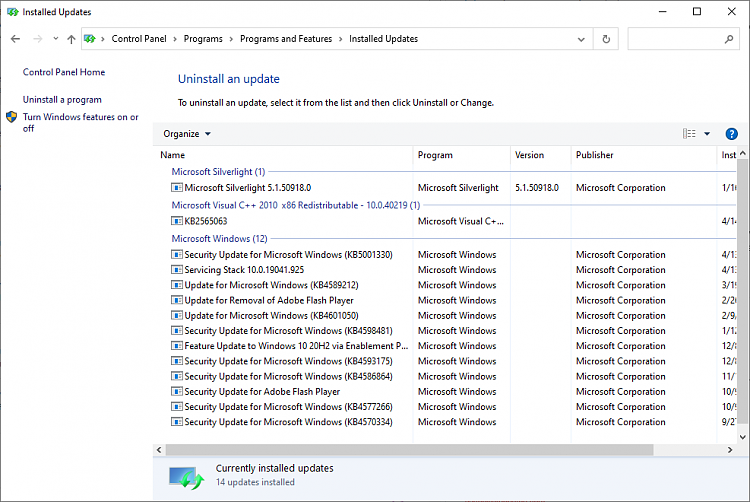The image size is (750, 502).
Task: Collapse Microsoft Windows (12) group
Action: [220, 239]
